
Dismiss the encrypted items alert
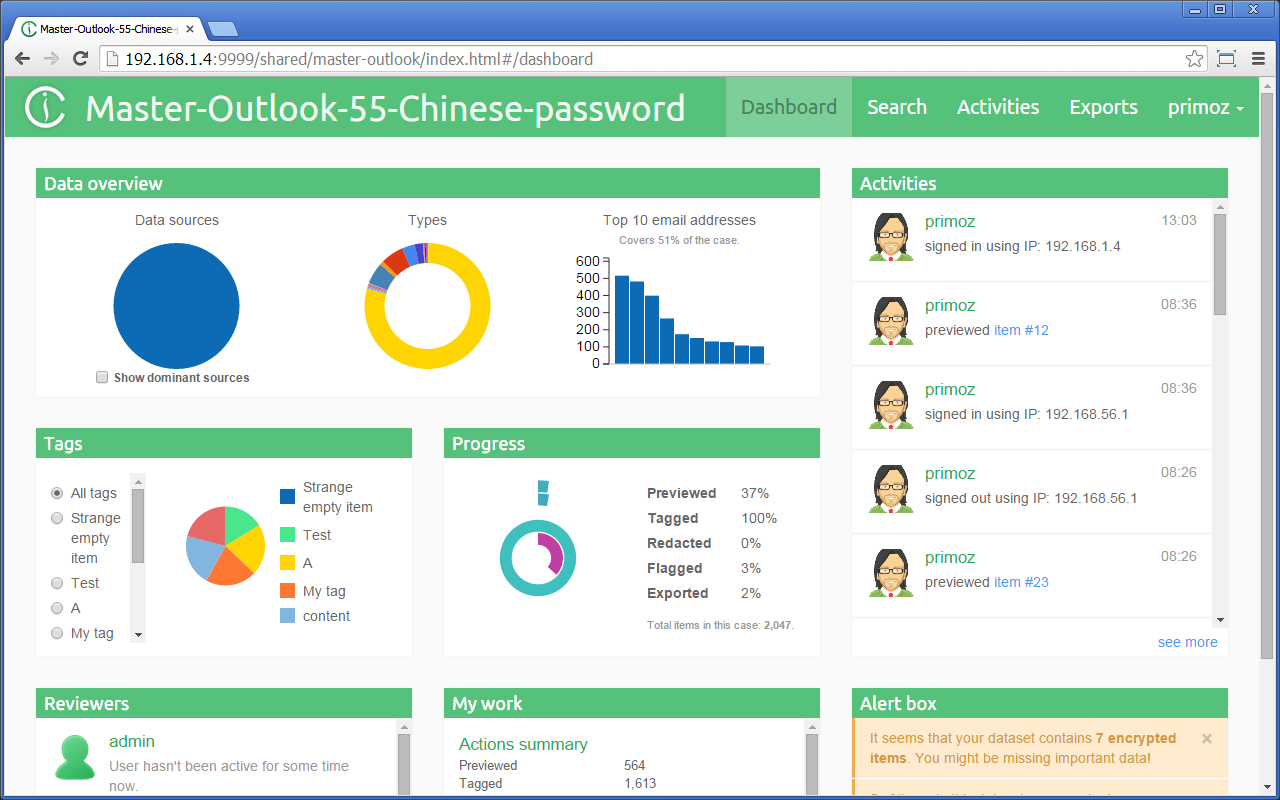(x=1206, y=739)
